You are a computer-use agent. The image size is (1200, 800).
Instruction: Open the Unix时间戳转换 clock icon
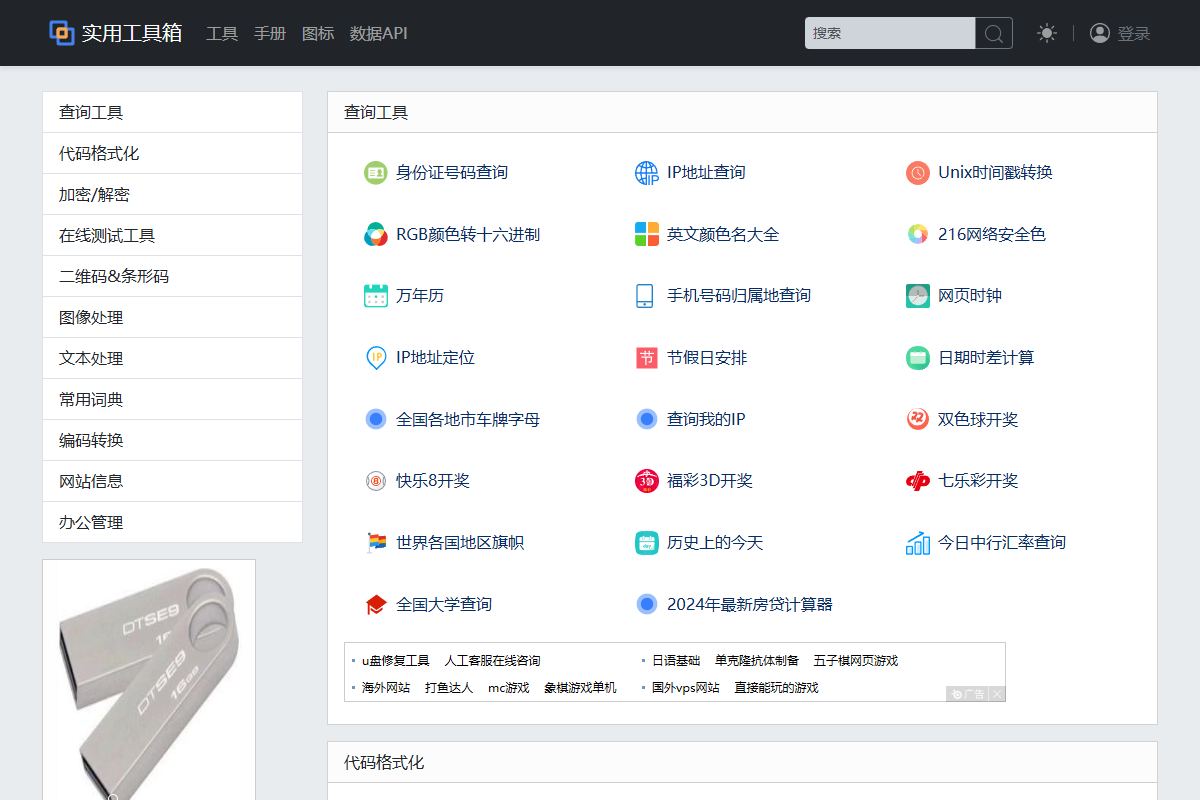[917, 172]
